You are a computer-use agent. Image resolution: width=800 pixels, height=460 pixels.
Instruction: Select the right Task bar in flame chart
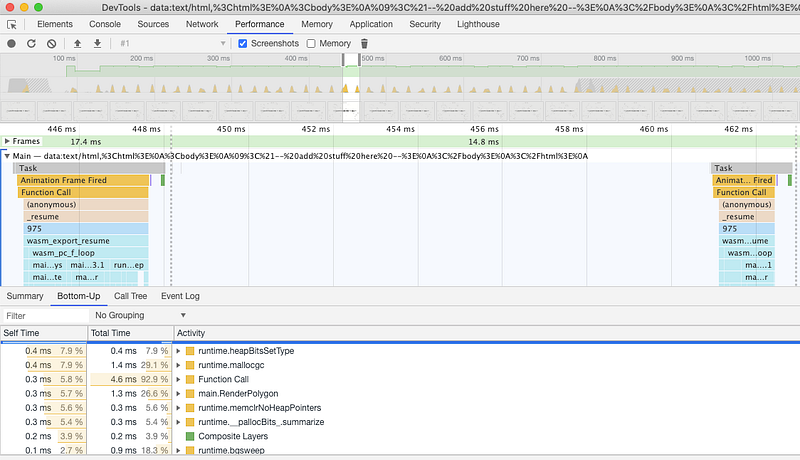pos(752,168)
